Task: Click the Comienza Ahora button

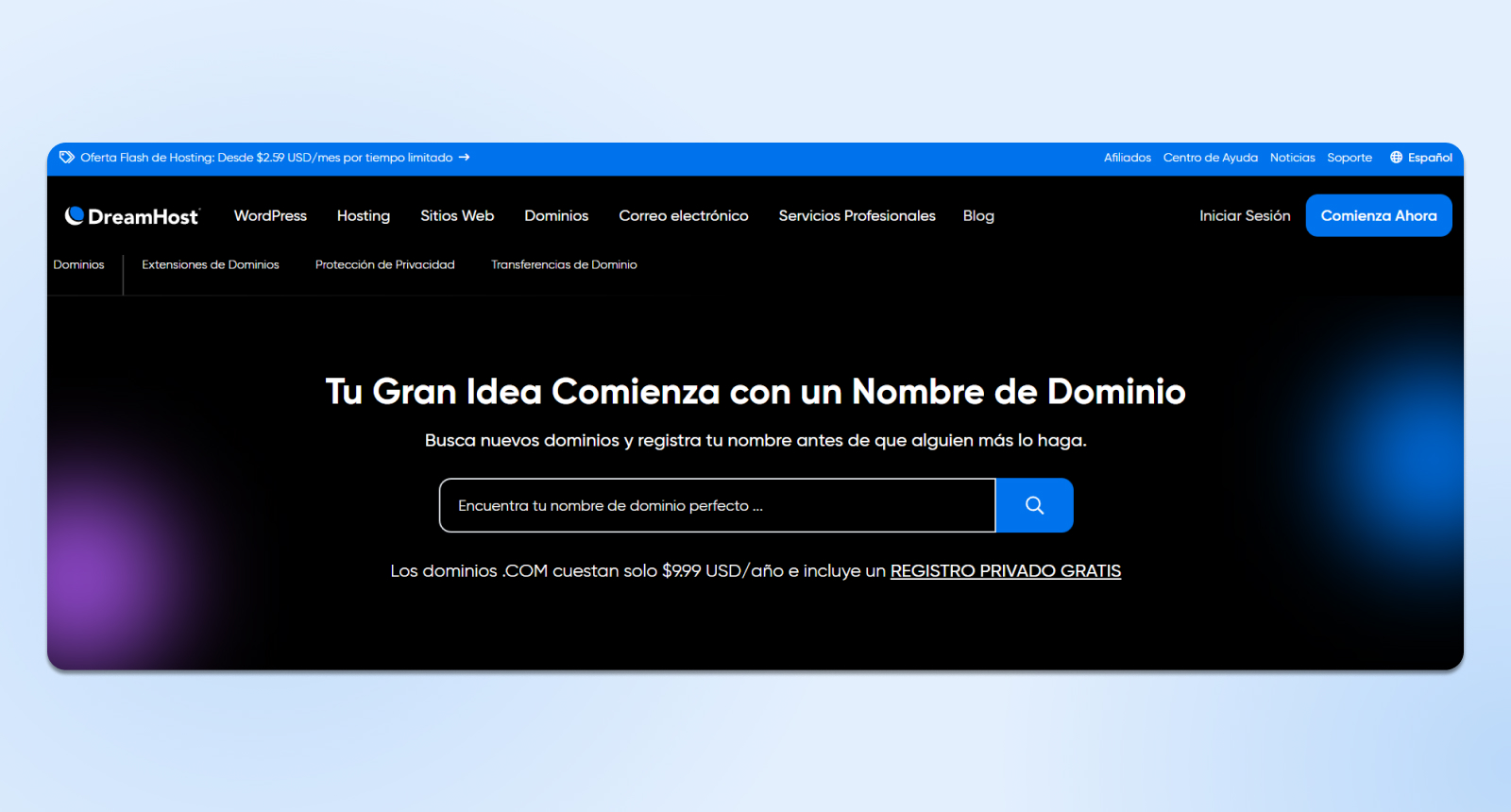Action: click(x=1379, y=215)
